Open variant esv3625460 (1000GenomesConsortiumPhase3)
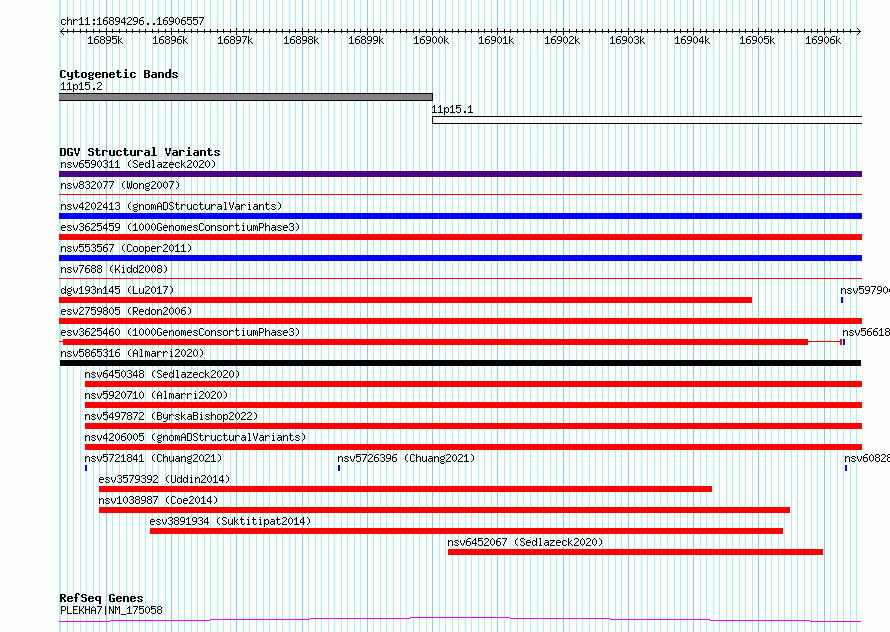The width and height of the screenshot is (890, 632). click(x=180, y=332)
